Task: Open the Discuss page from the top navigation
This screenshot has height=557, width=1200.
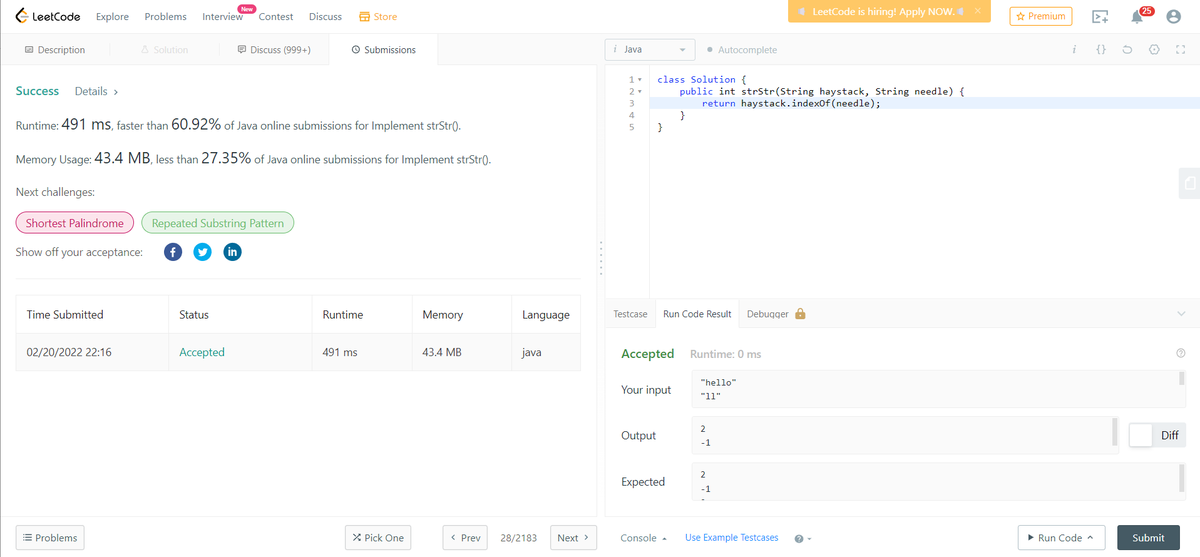Action: (x=325, y=17)
